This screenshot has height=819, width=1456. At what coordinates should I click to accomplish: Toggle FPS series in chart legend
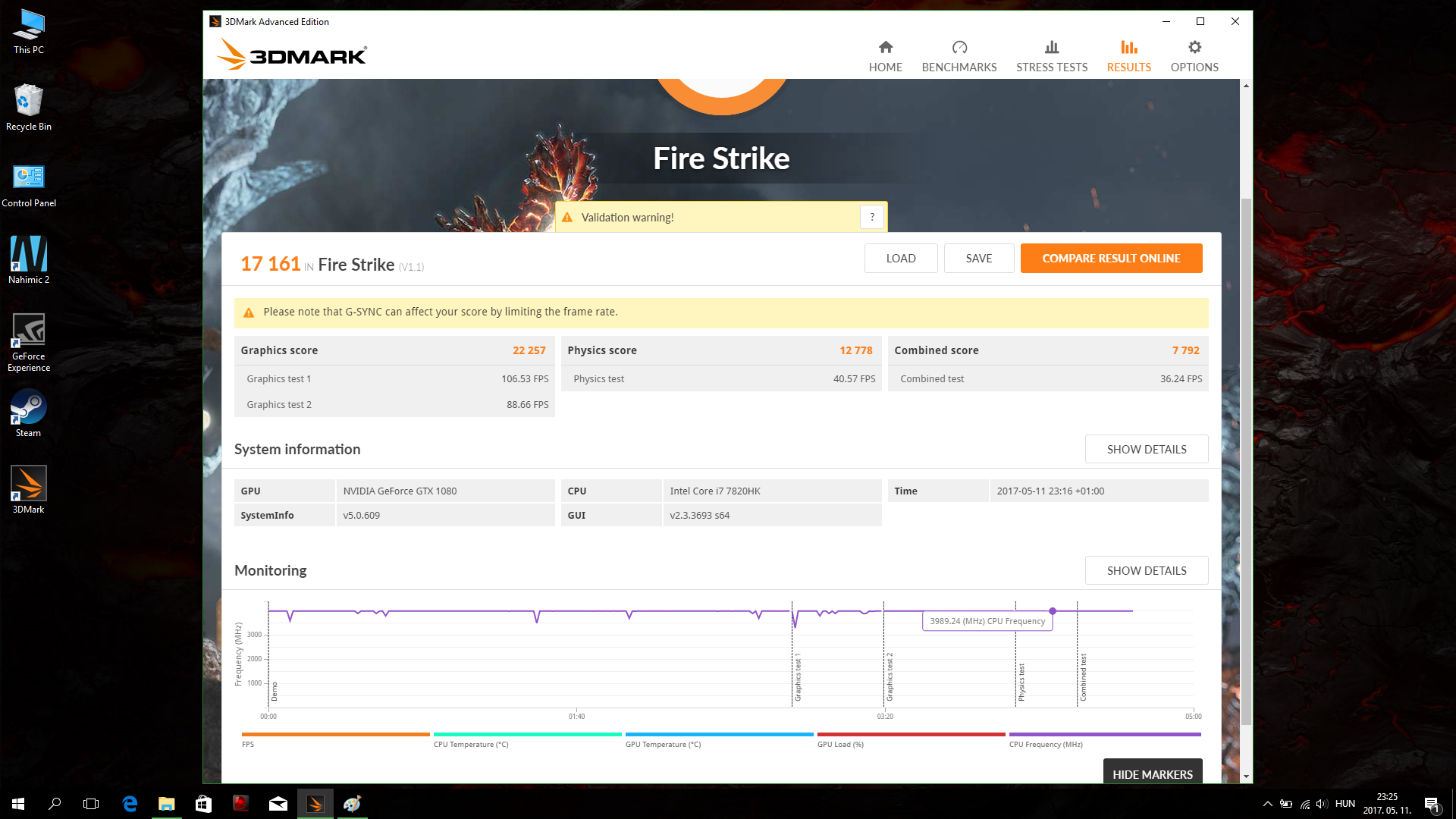pyautogui.click(x=335, y=739)
